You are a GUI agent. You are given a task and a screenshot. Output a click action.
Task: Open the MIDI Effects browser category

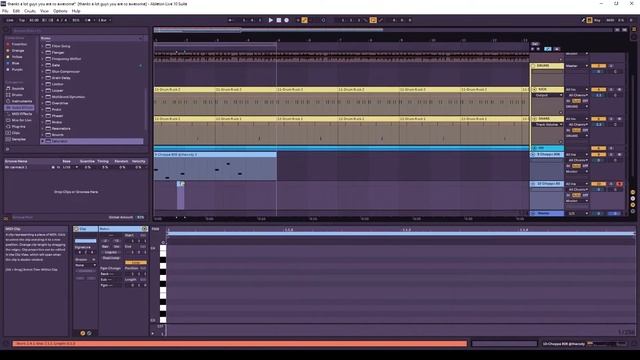click(19, 114)
